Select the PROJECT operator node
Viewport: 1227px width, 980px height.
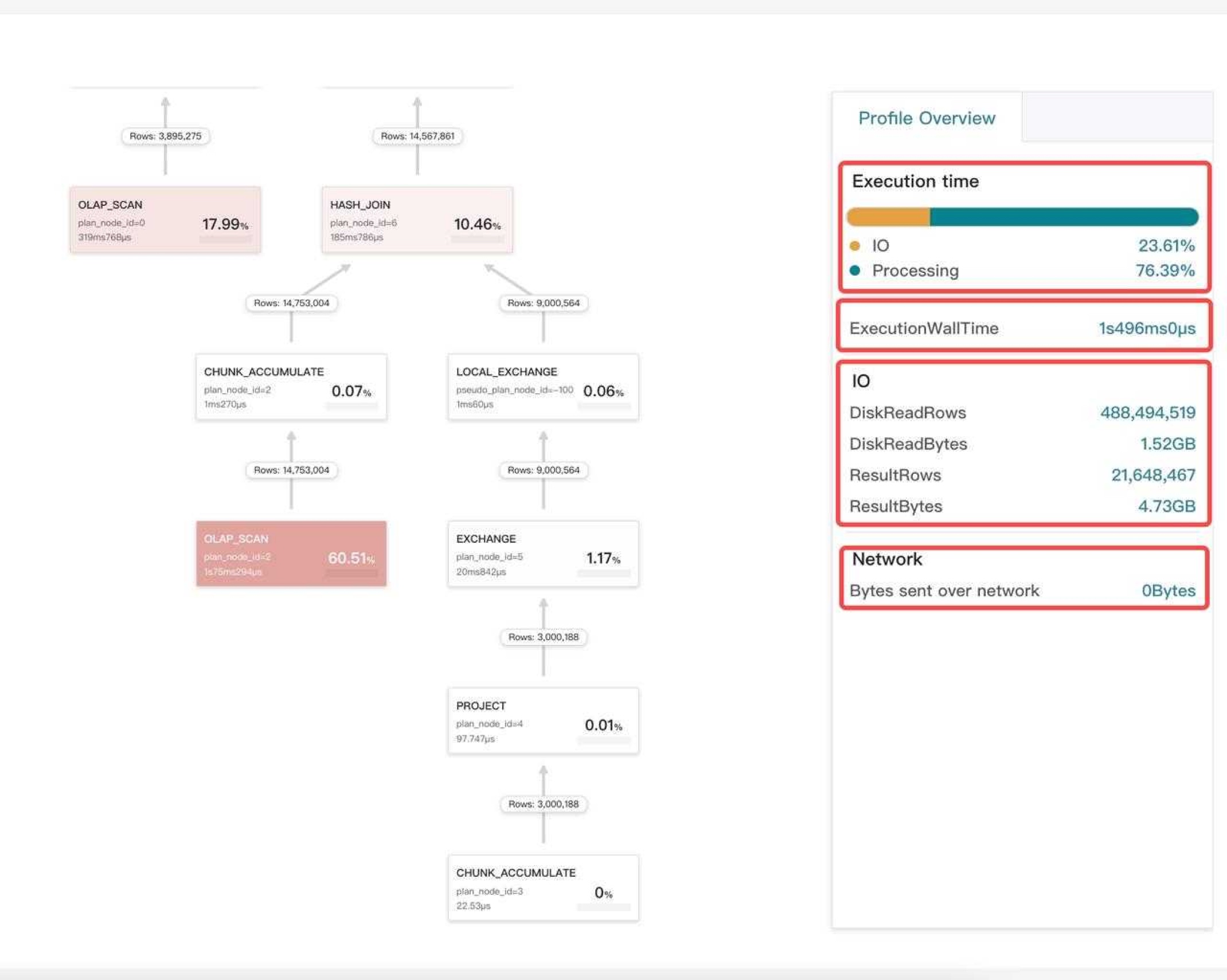pyautogui.click(x=543, y=720)
